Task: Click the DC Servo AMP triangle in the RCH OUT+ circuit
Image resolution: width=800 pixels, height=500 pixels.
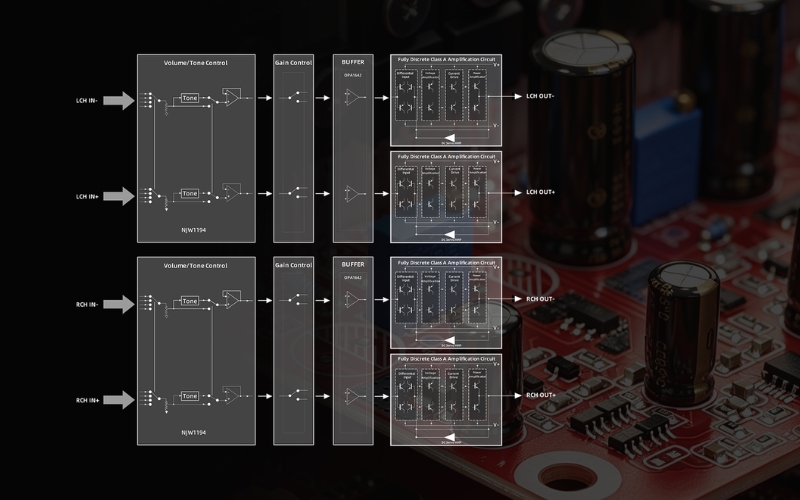Action: coord(449,437)
